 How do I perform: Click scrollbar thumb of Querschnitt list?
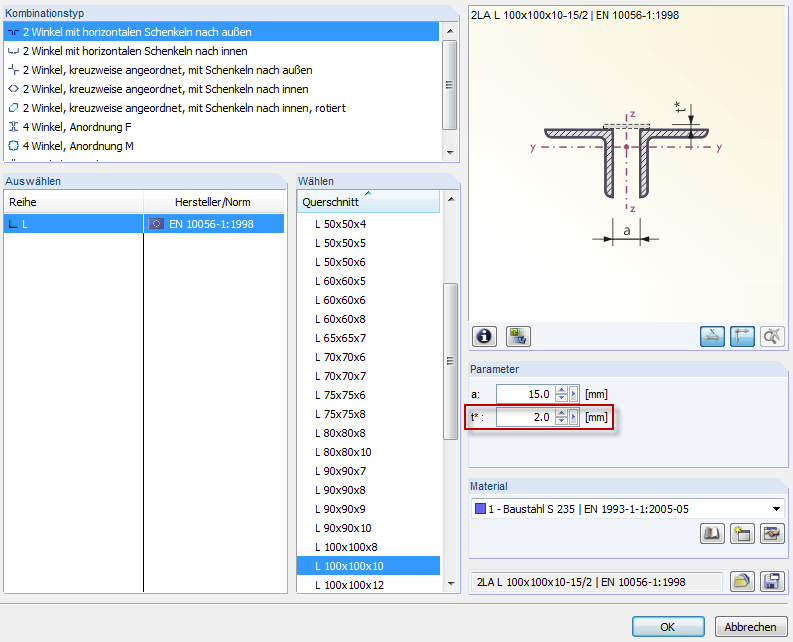pyautogui.click(x=450, y=361)
